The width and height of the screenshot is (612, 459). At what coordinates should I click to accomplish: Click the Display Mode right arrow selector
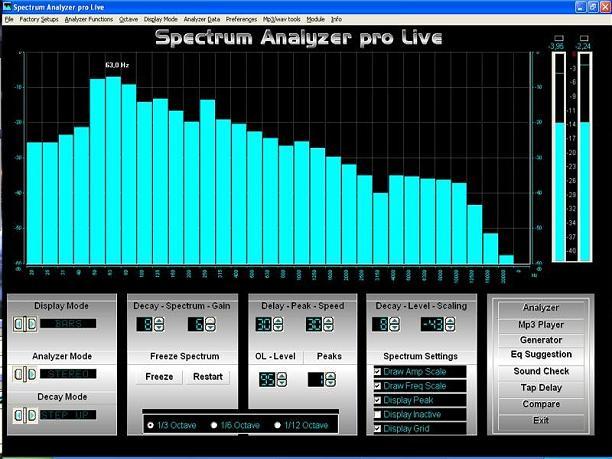click(32, 324)
